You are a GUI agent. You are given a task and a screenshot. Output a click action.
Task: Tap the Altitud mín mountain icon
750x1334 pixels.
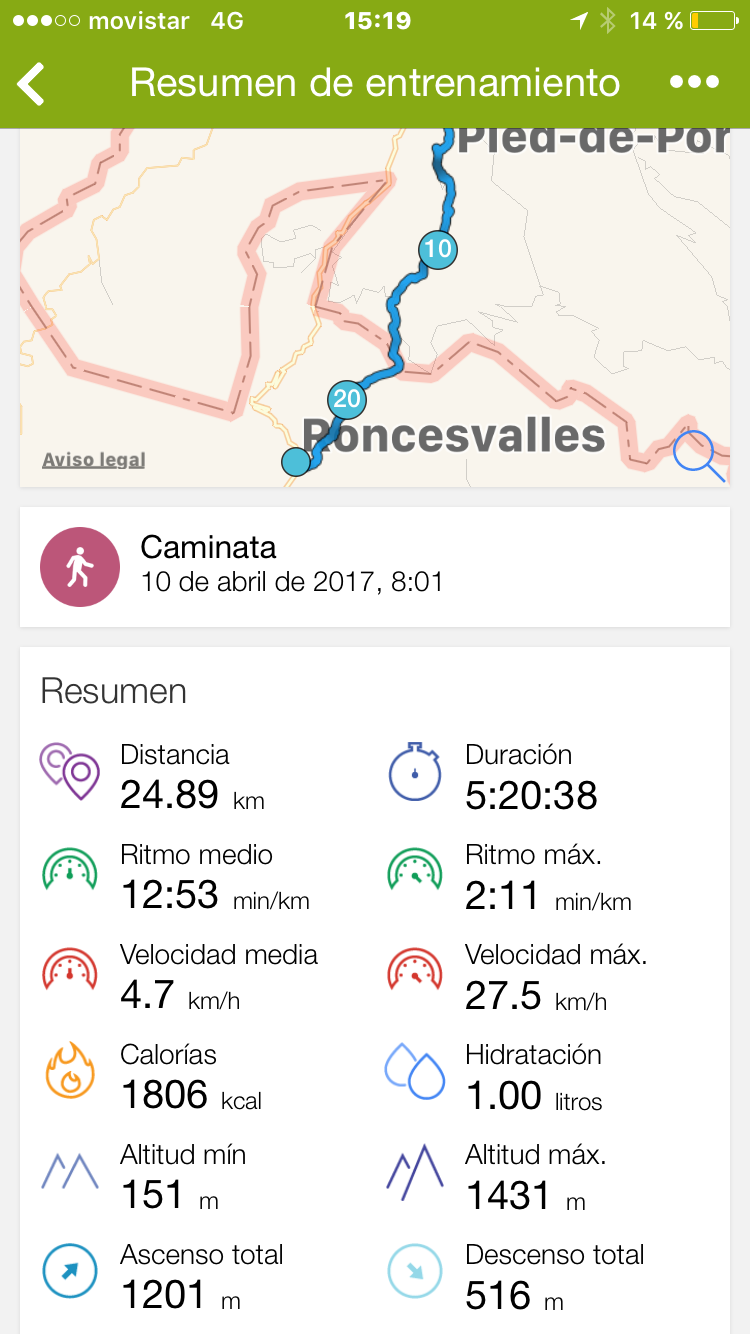pos(70,1172)
